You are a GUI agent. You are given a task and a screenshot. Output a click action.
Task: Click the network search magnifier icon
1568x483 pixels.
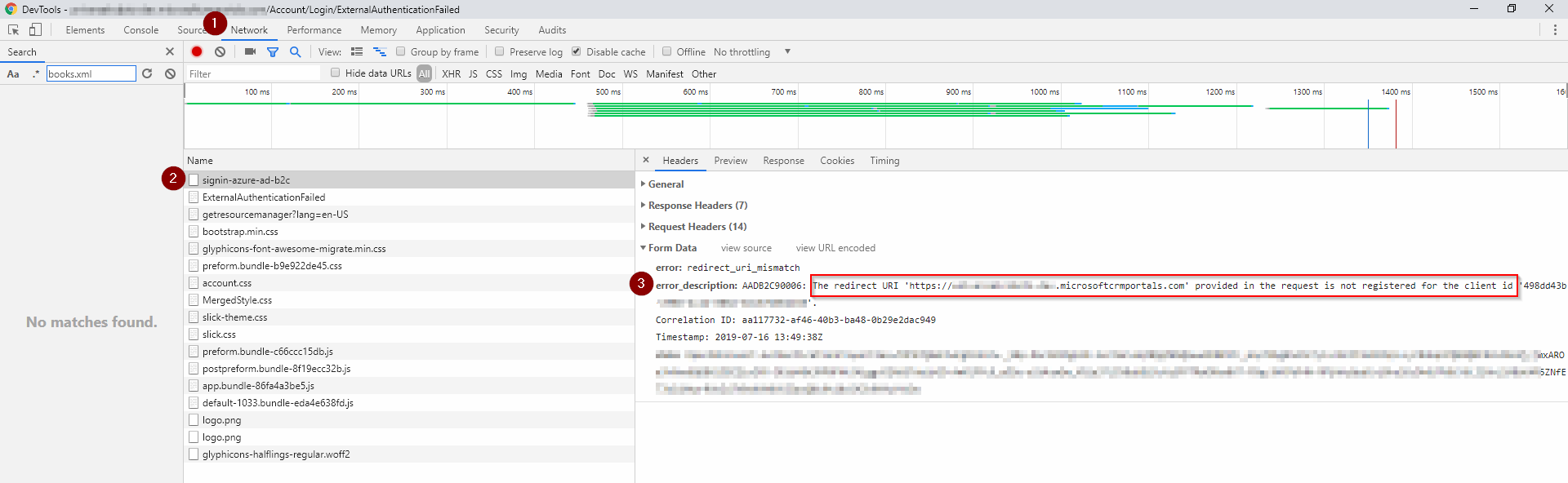(295, 51)
